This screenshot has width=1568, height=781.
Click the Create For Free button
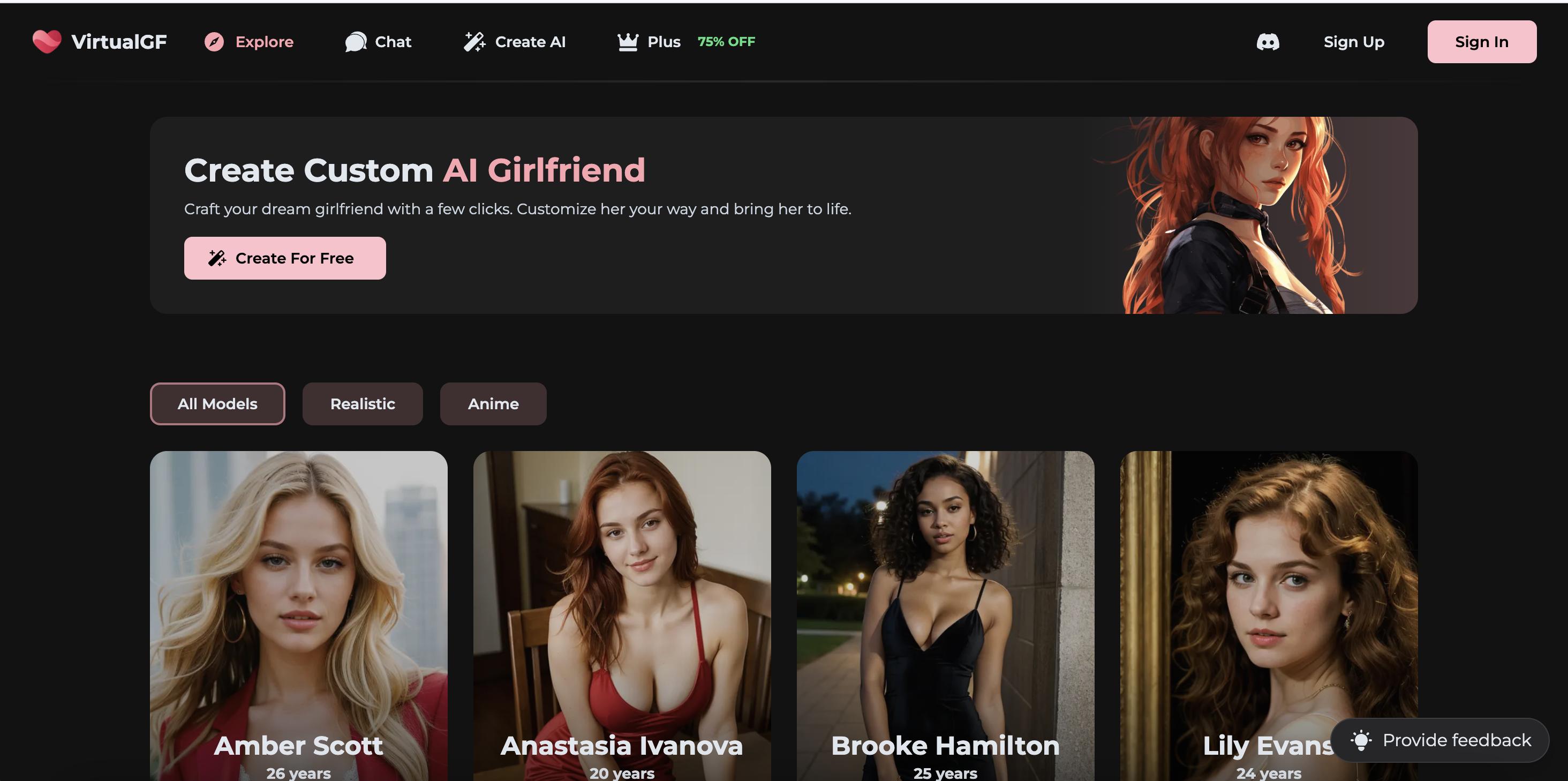(x=285, y=258)
